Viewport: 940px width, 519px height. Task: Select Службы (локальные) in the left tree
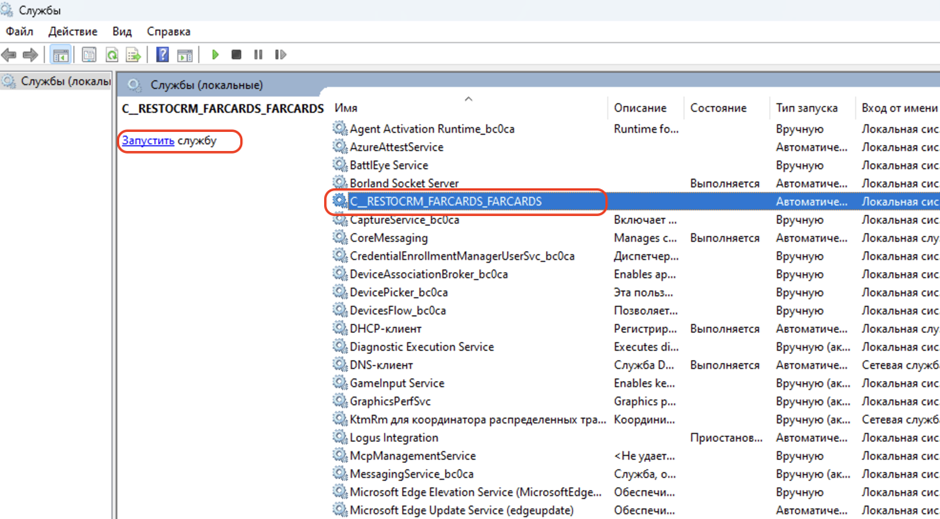(62, 81)
